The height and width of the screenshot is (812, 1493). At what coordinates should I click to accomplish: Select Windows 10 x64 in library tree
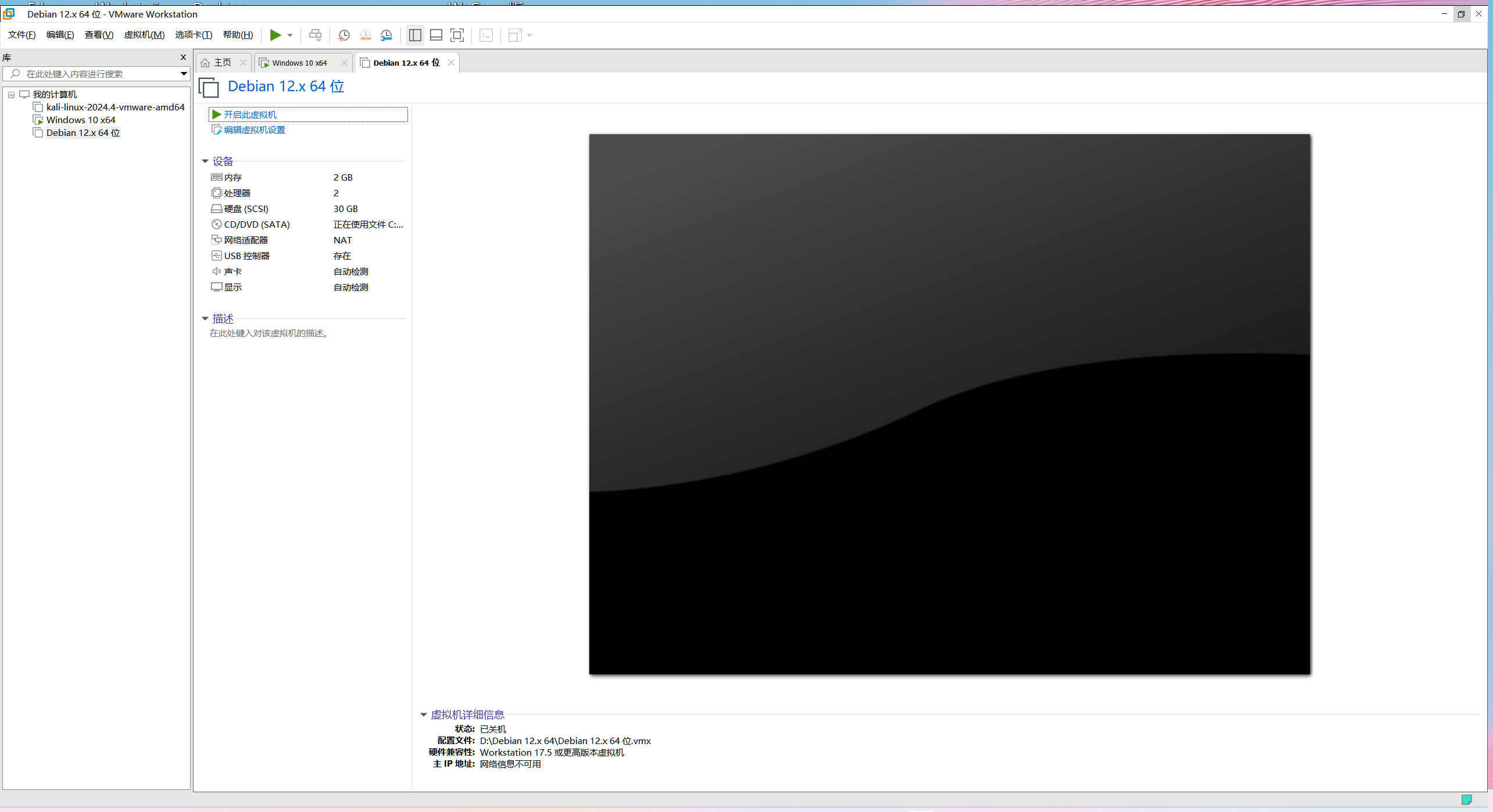[x=81, y=120]
